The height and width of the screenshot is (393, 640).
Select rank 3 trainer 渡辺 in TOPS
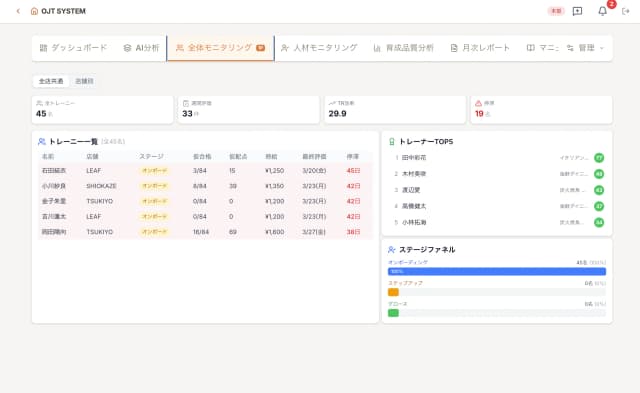point(497,190)
